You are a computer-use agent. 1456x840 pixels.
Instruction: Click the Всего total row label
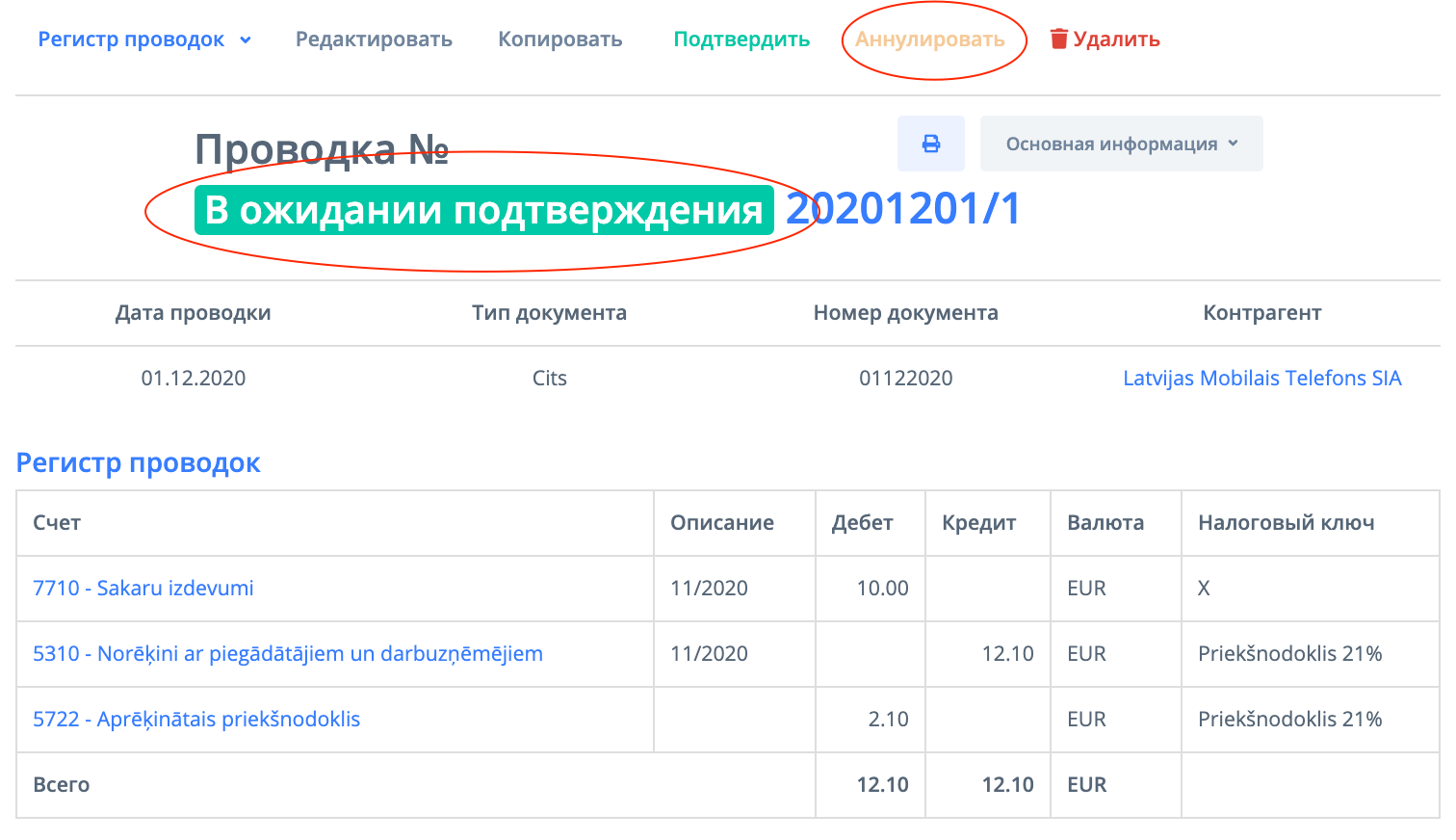pos(62,784)
